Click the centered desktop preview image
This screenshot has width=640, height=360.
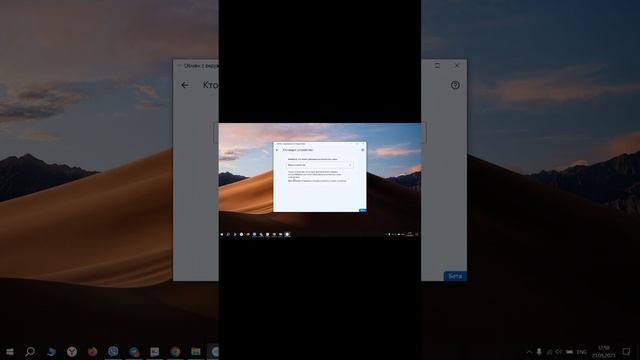pyautogui.click(x=320, y=180)
